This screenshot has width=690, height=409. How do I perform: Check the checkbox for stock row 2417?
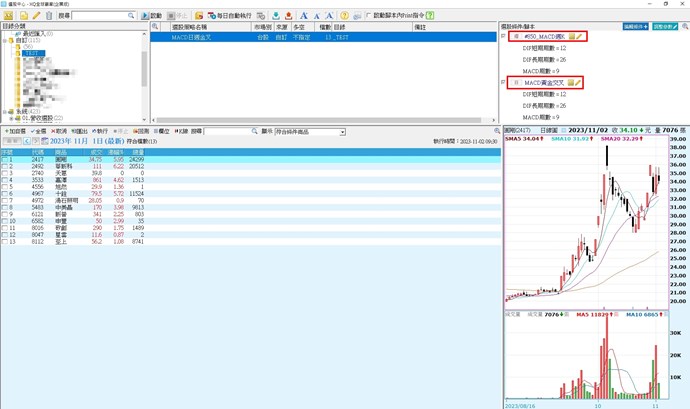pos(5,159)
